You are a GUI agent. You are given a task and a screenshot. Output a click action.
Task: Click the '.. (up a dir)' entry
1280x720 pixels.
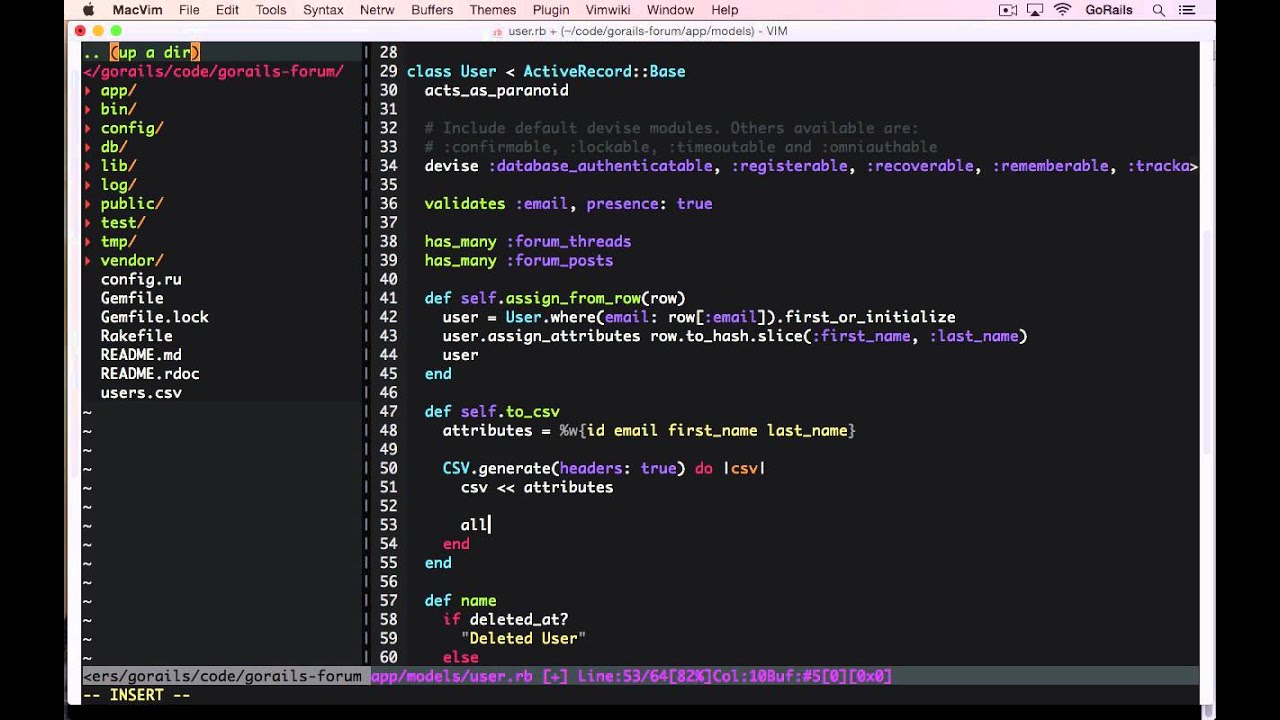click(142, 52)
